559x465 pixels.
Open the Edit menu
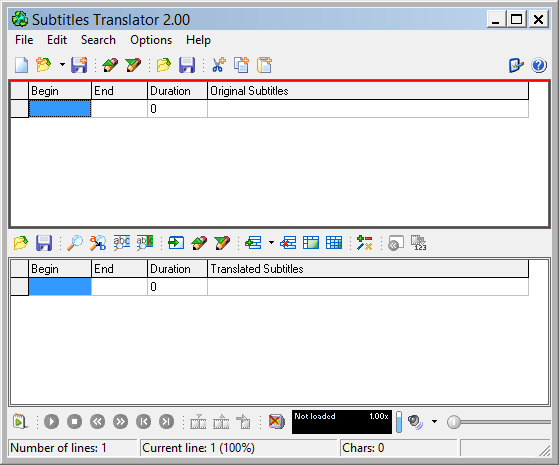pos(57,40)
